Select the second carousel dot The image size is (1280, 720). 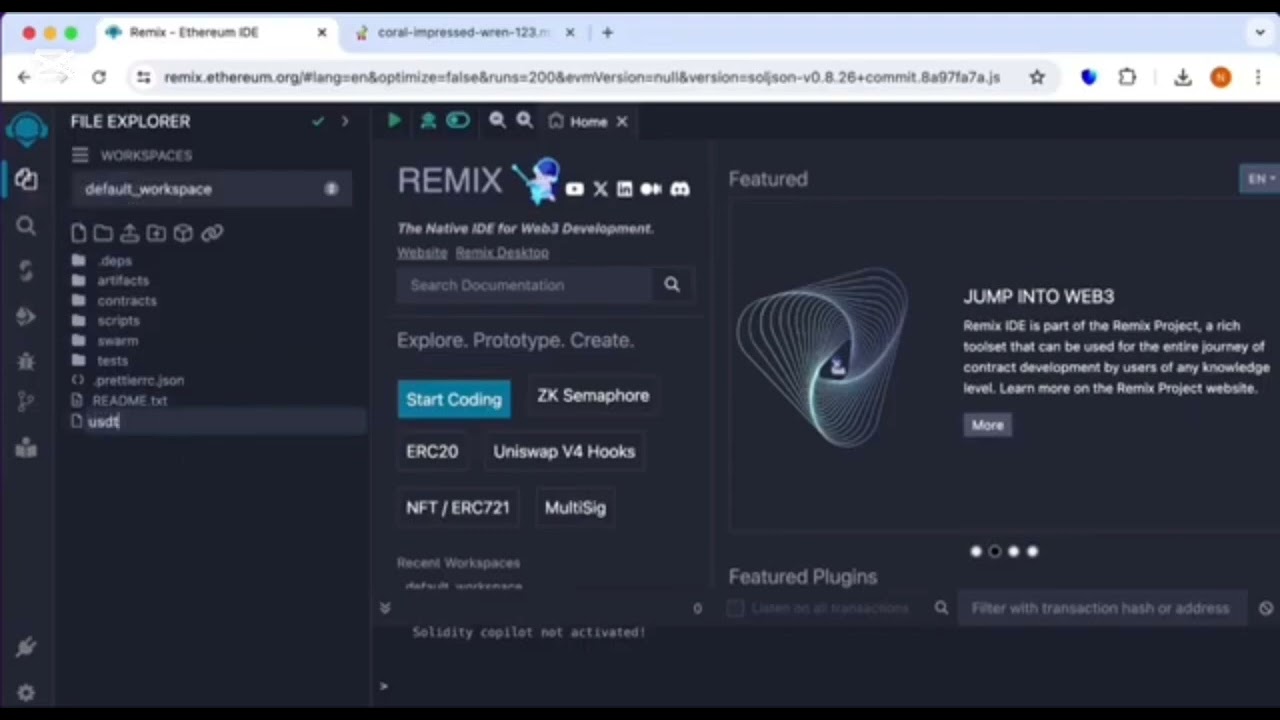995,551
